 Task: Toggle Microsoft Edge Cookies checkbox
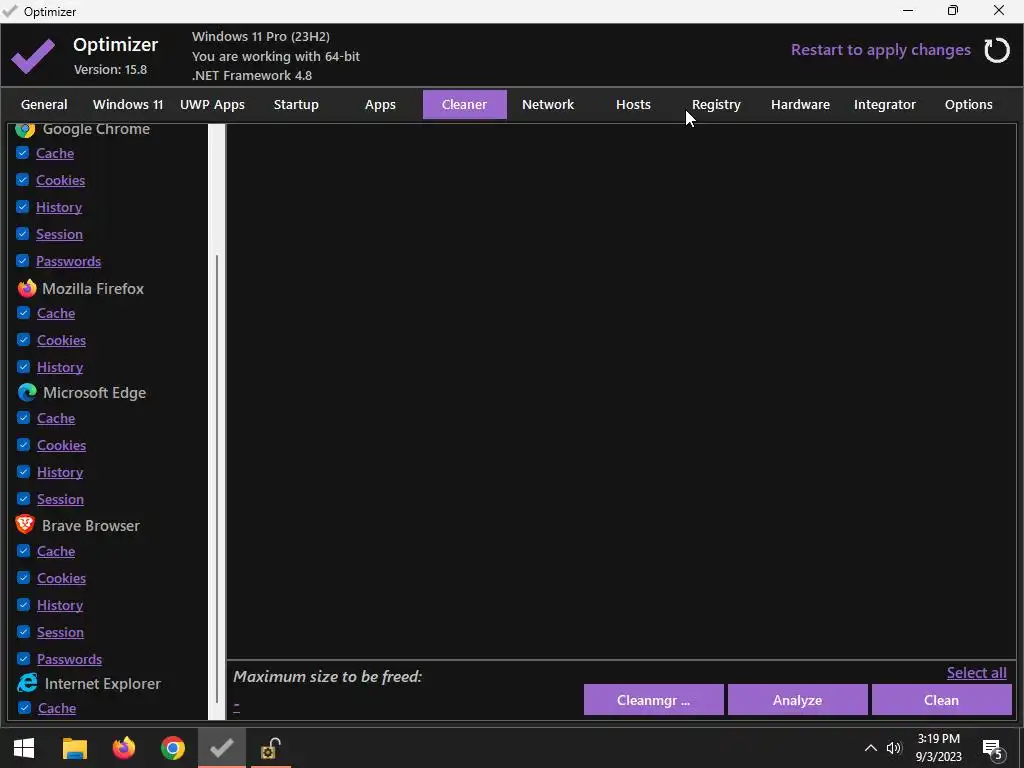click(x=24, y=445)
